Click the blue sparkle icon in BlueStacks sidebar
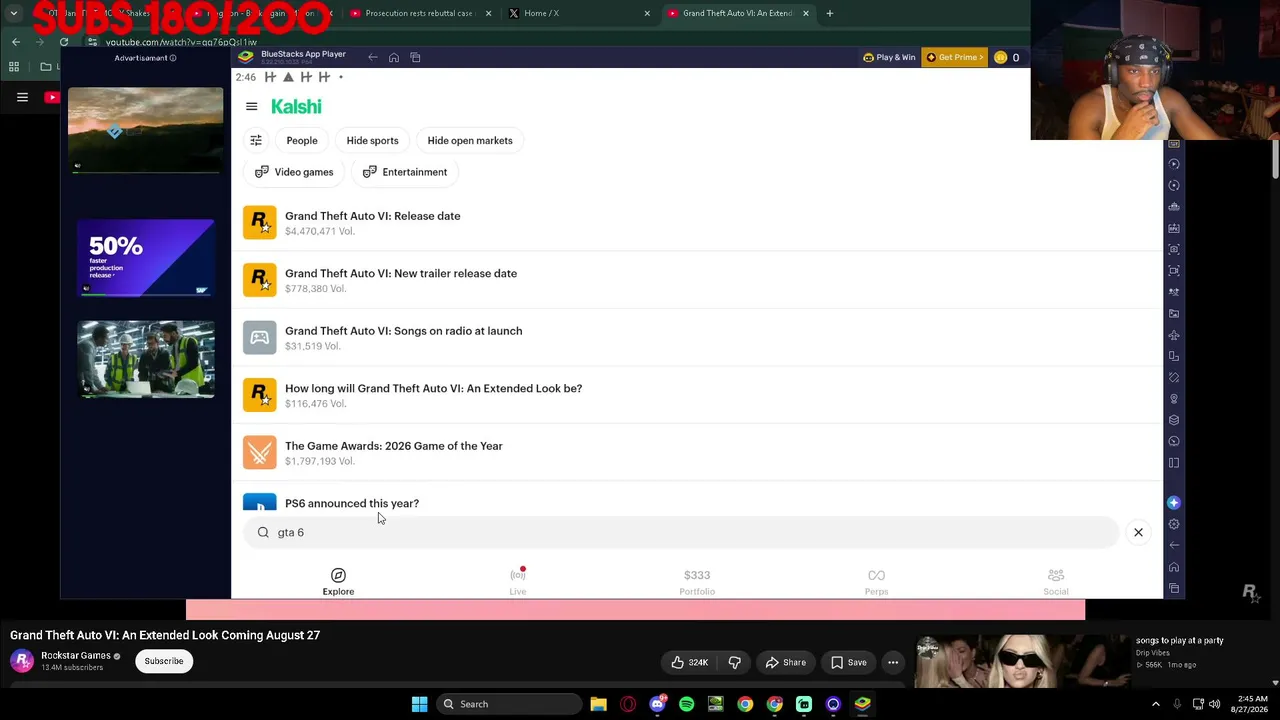Image resolution: width=1280 pixels, height=720 pixels. (x=1174, y=503)
